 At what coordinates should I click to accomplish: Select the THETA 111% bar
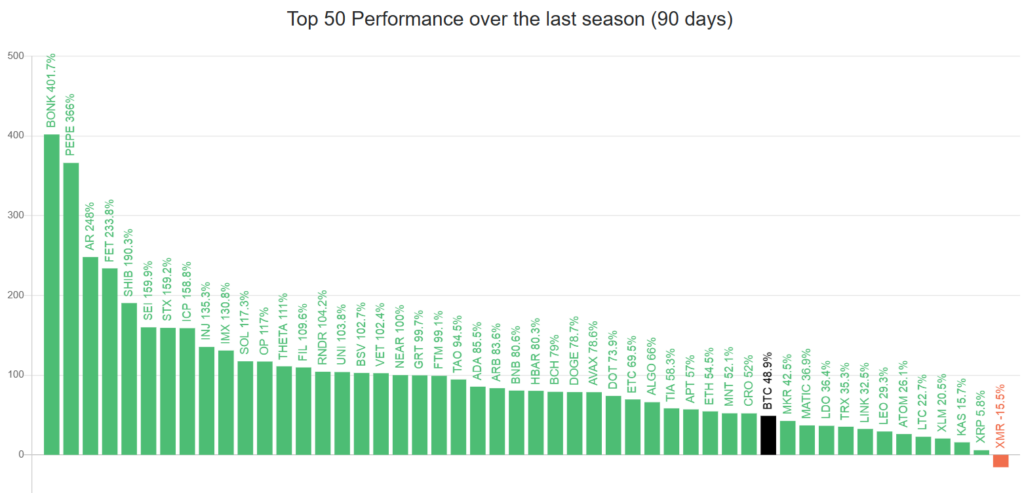click(284, 410)
